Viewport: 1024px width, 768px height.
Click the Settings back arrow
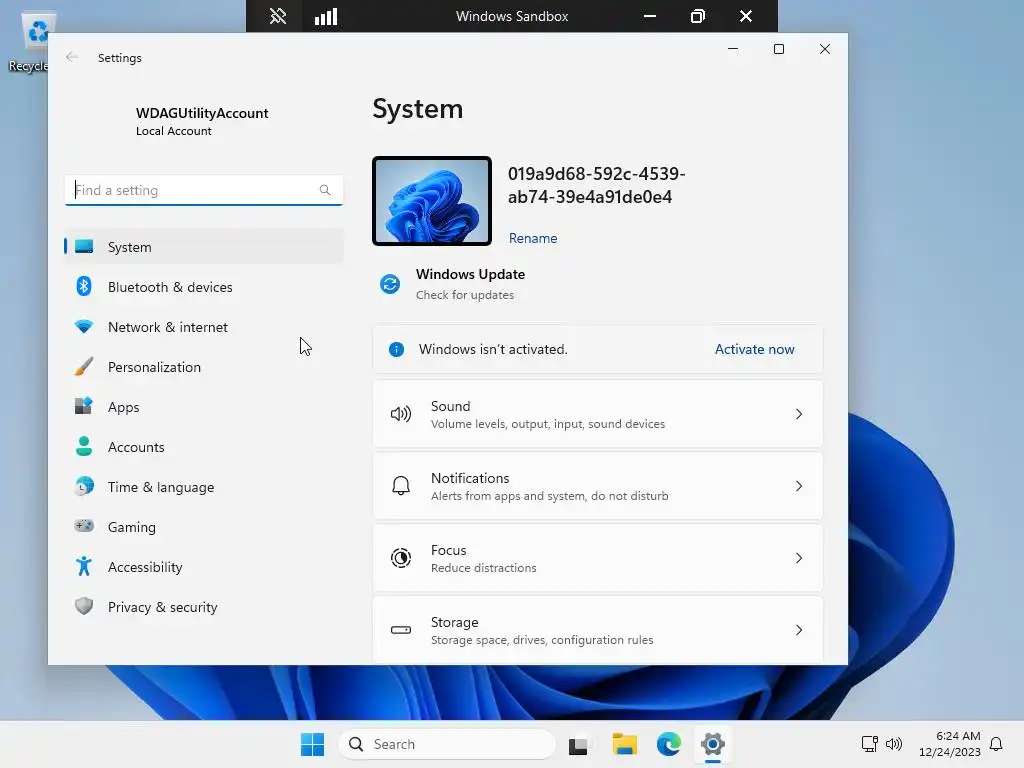(72, 57)
